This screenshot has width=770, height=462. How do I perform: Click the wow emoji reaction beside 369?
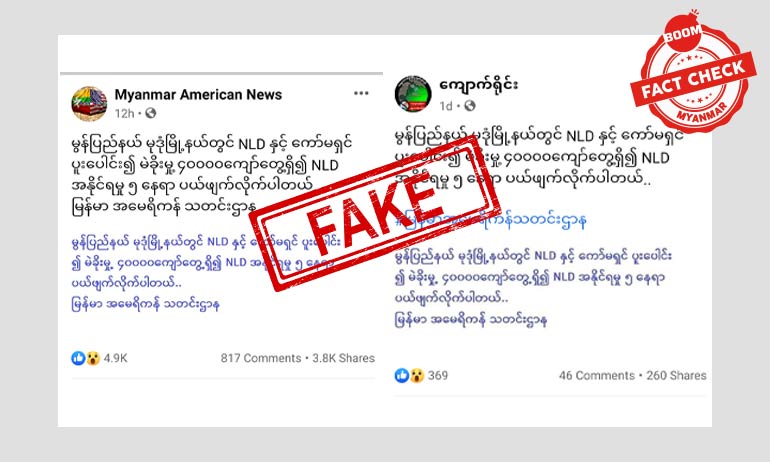click(417, 376)
